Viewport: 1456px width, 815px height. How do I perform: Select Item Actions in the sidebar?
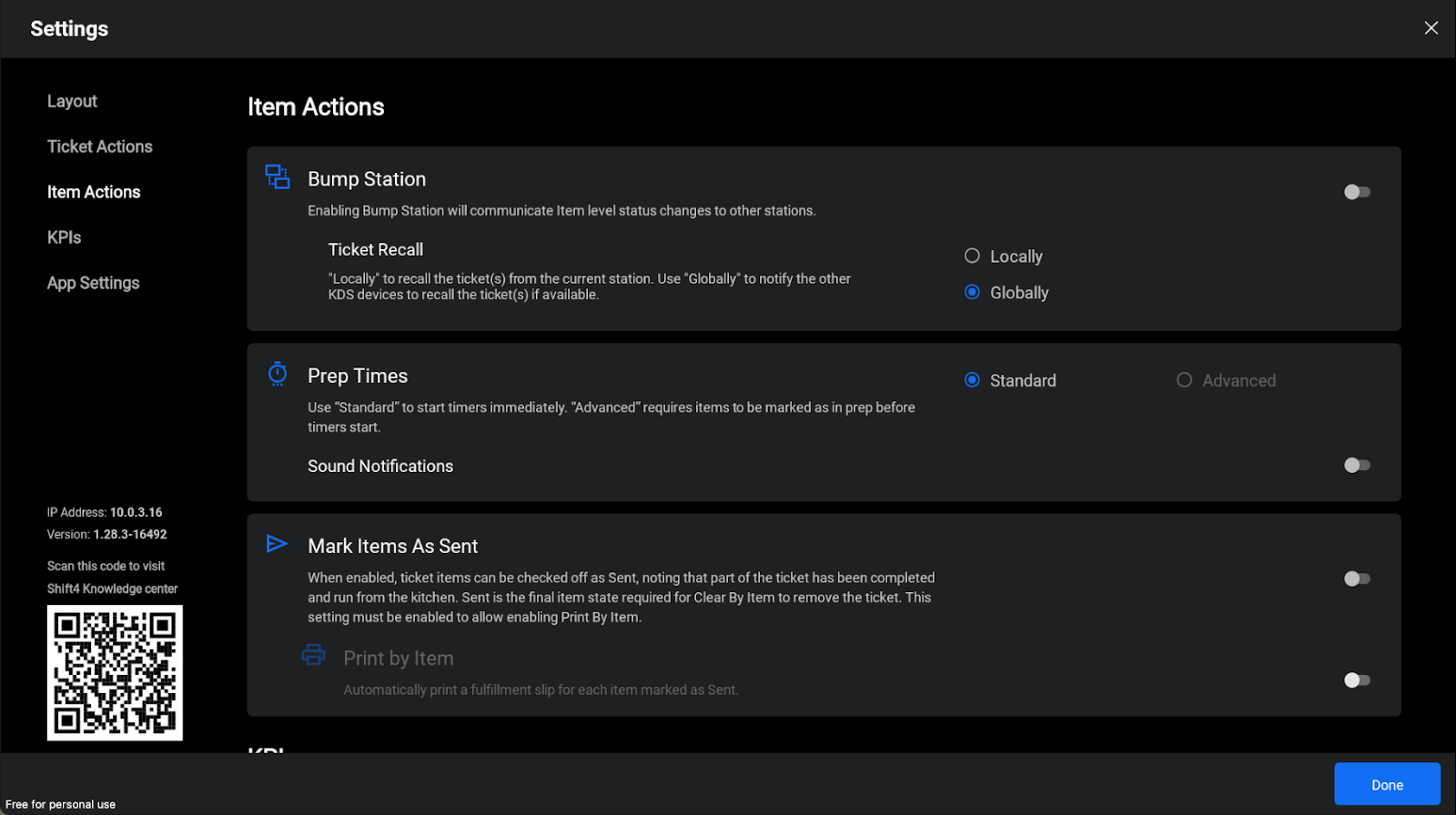(94, 193)
